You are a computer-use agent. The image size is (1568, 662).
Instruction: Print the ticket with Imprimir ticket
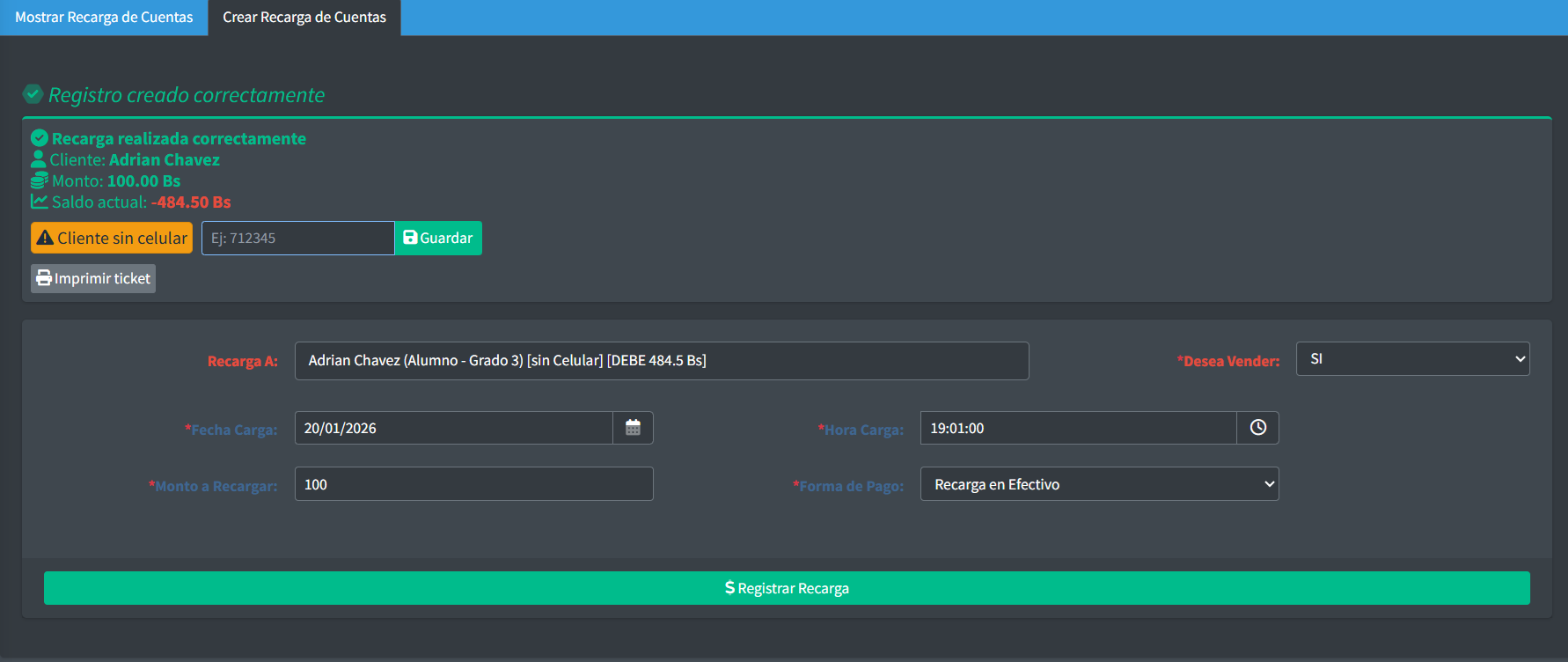93,278
